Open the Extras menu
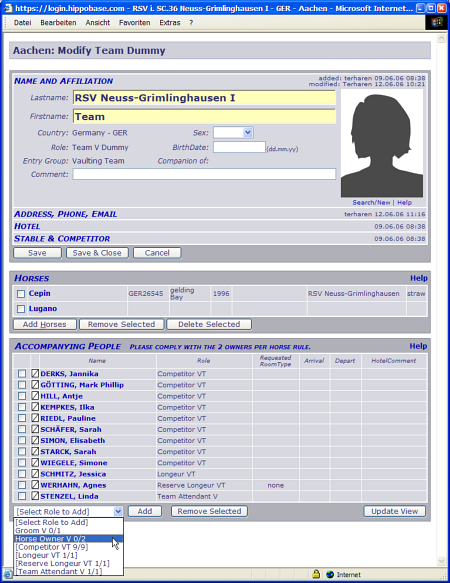This screenshot has height=583, width=450. (x=170, y=23)
